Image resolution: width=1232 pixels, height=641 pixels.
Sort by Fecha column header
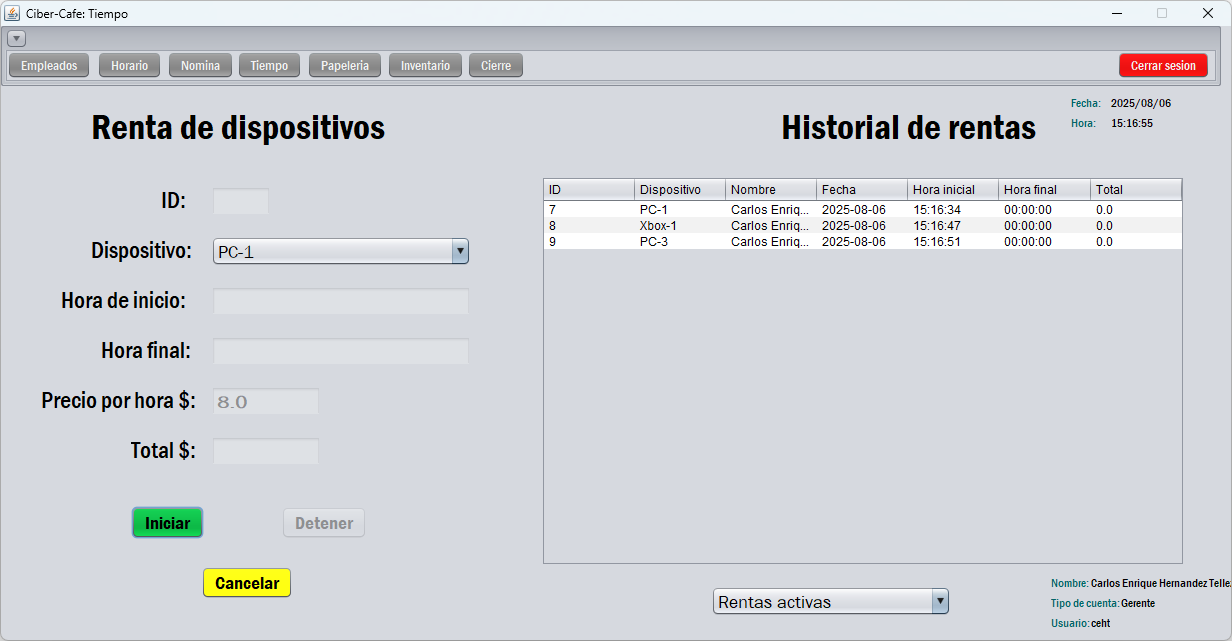pyautogui.click(x=862, y=190)
